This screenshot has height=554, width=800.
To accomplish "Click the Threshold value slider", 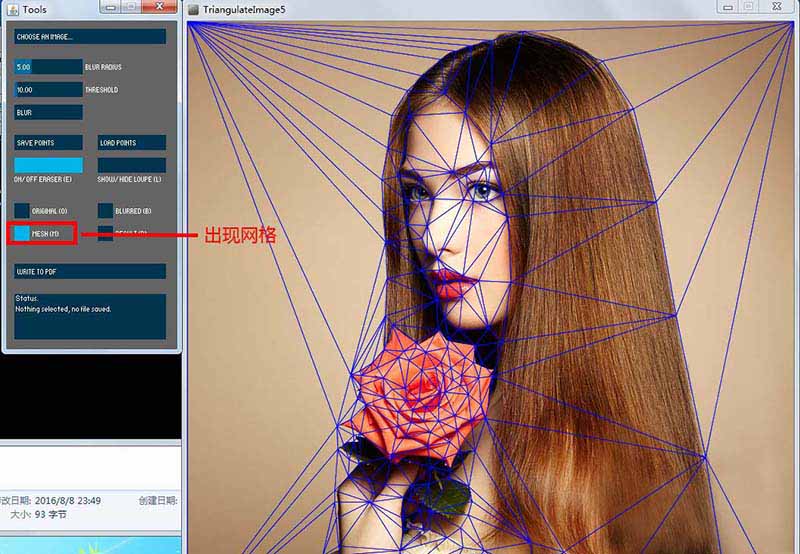I will (x=48, y=89).
